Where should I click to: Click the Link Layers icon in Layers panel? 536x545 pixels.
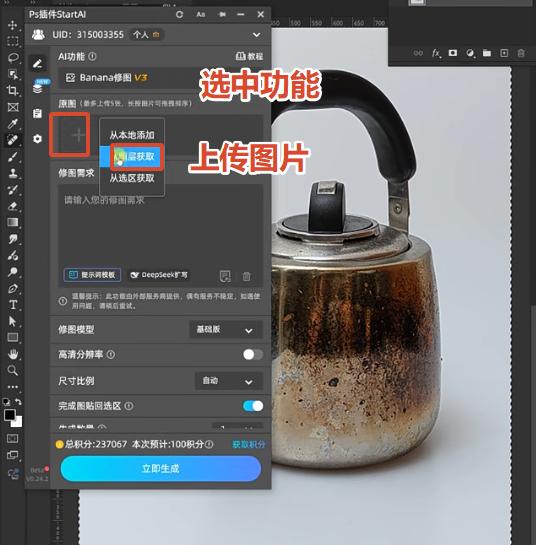(418, 53)
